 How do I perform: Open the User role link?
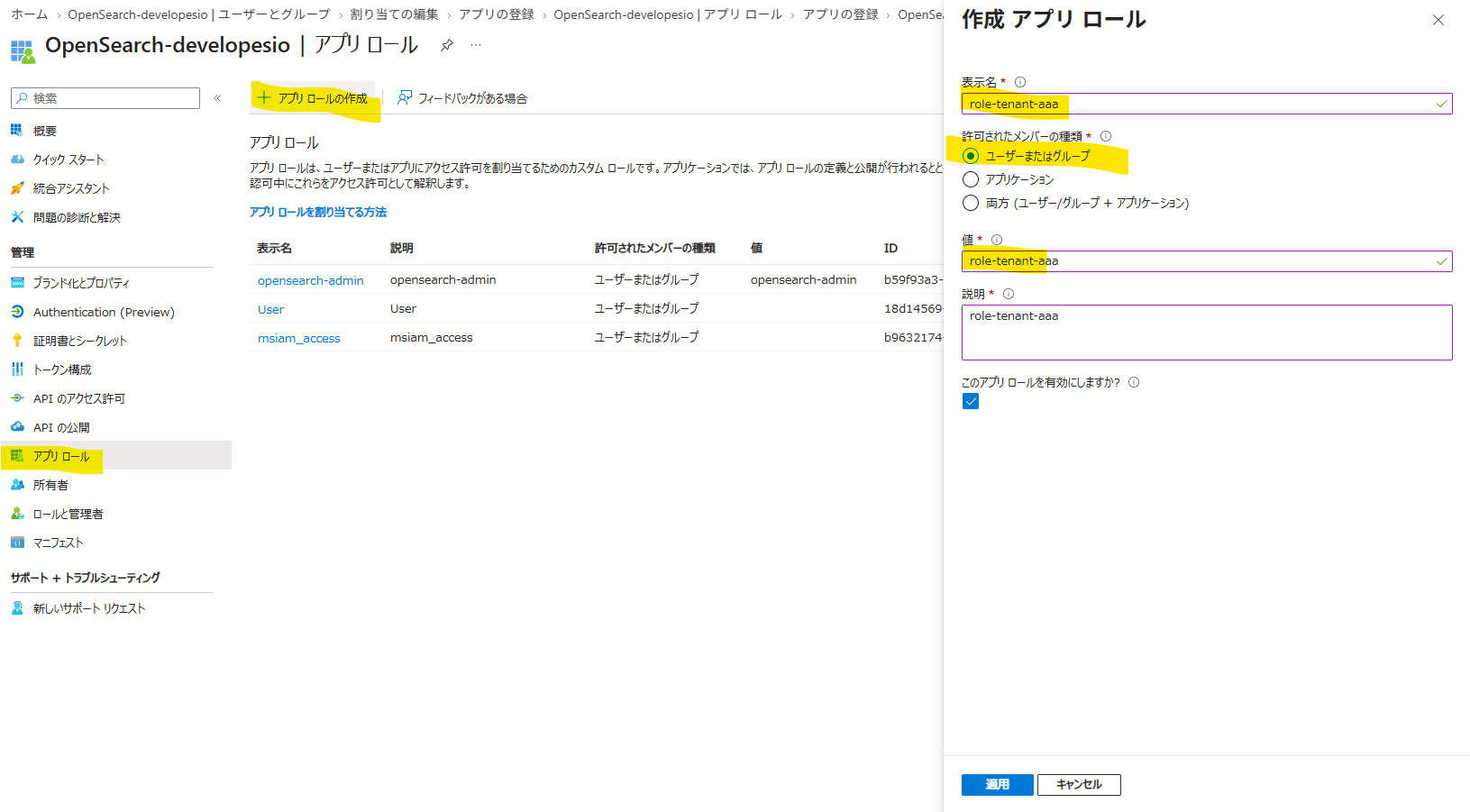coord(270,309)
